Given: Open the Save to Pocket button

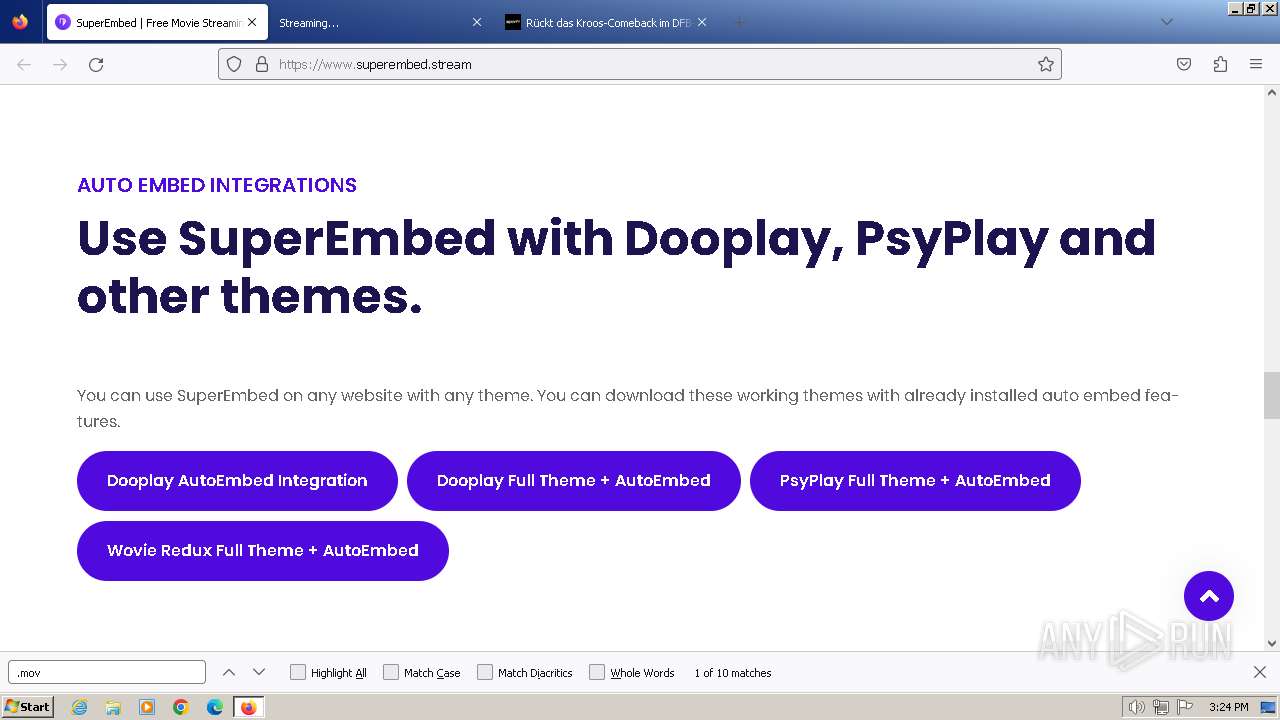Looking at the screenshot, I should [1184, 64].
